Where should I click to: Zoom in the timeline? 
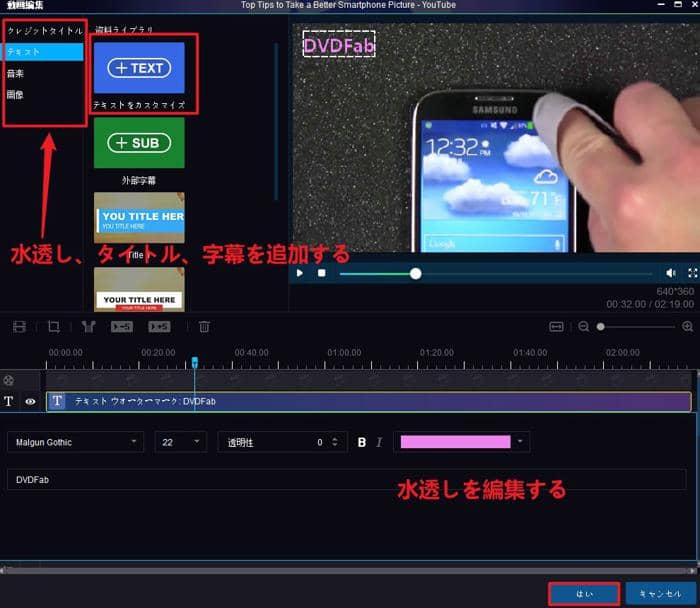[x=688, y=327]
